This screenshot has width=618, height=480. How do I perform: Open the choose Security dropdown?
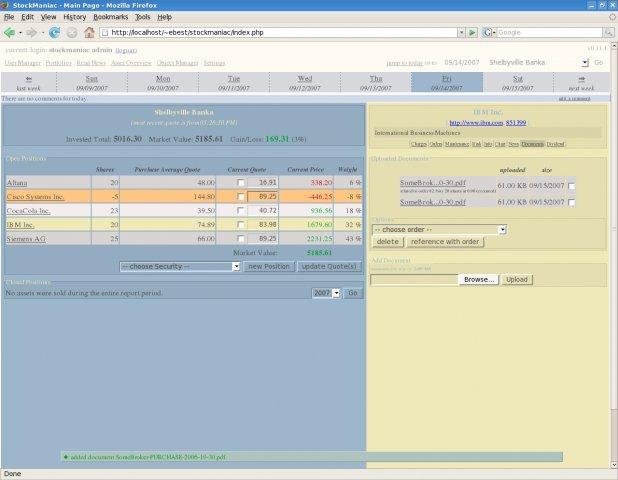[180, 267]
